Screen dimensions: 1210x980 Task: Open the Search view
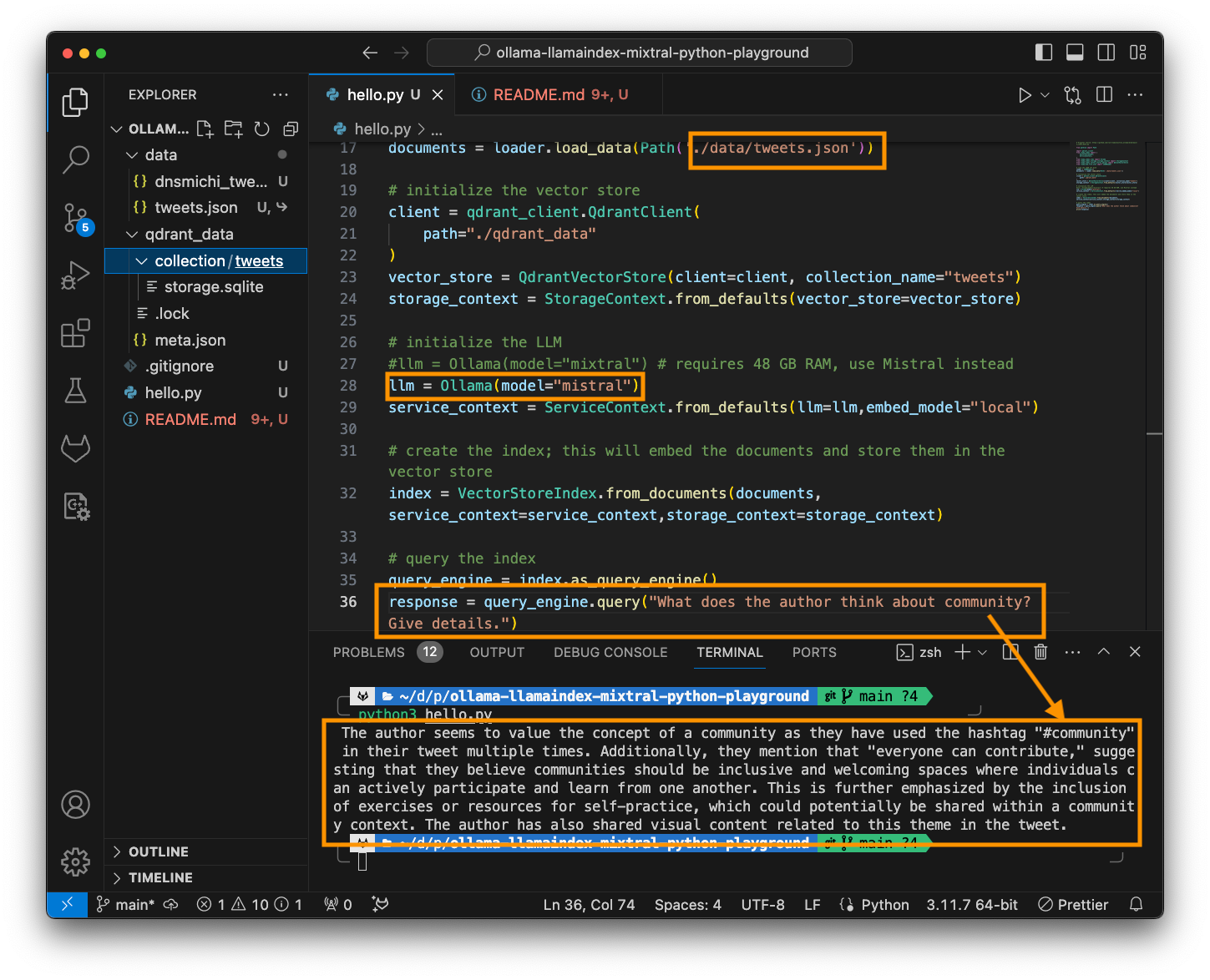tap(75, 159)
